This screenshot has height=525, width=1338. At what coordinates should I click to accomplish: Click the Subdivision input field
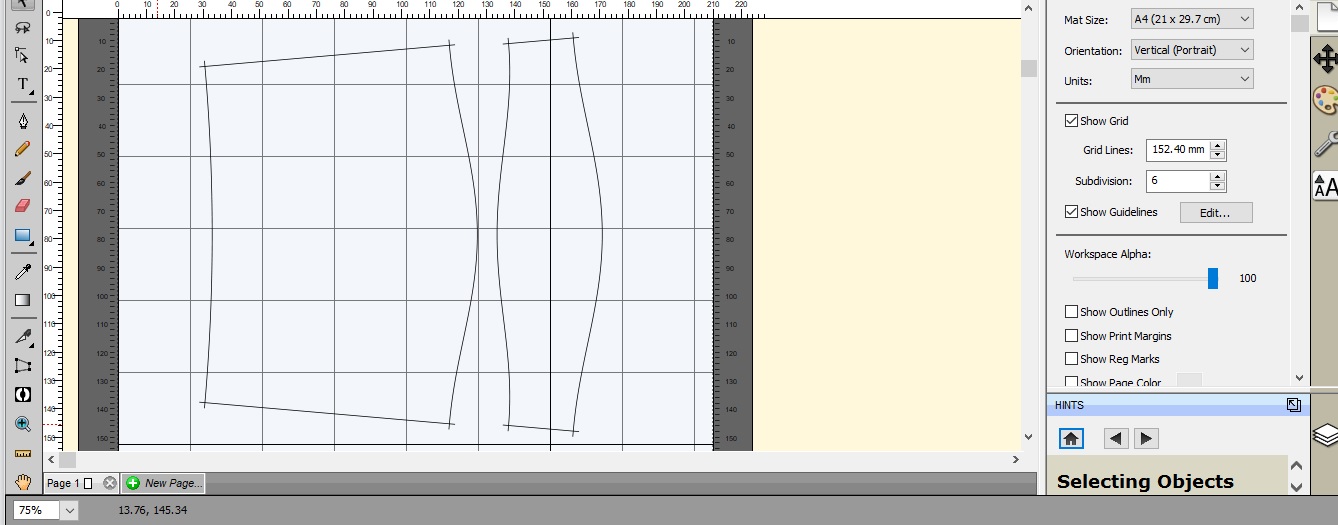[x=1178, y=181]
